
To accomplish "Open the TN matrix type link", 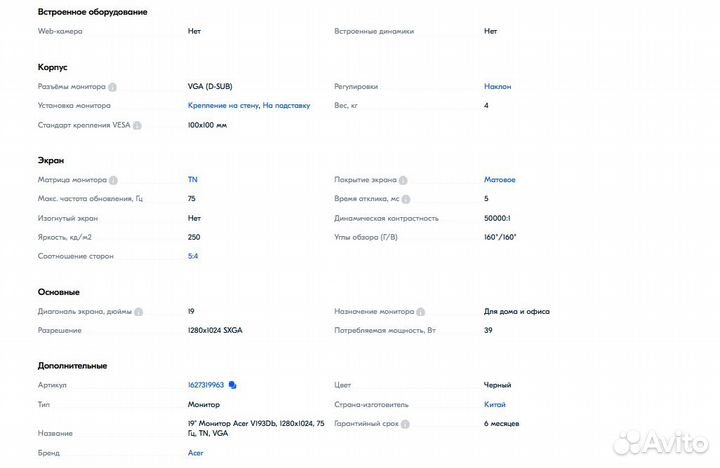I will coord(192,180).
